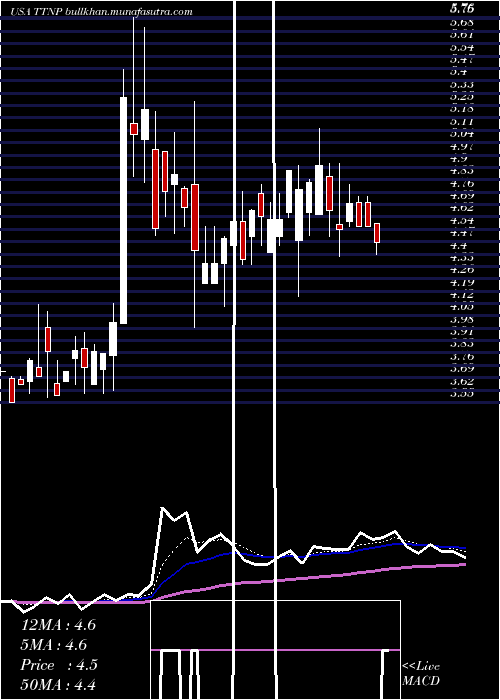Image resolution: width=500 pixels, height=700 pixels.
Task: Select the tallest white breakout candlestick
Action: click(123, 210)
